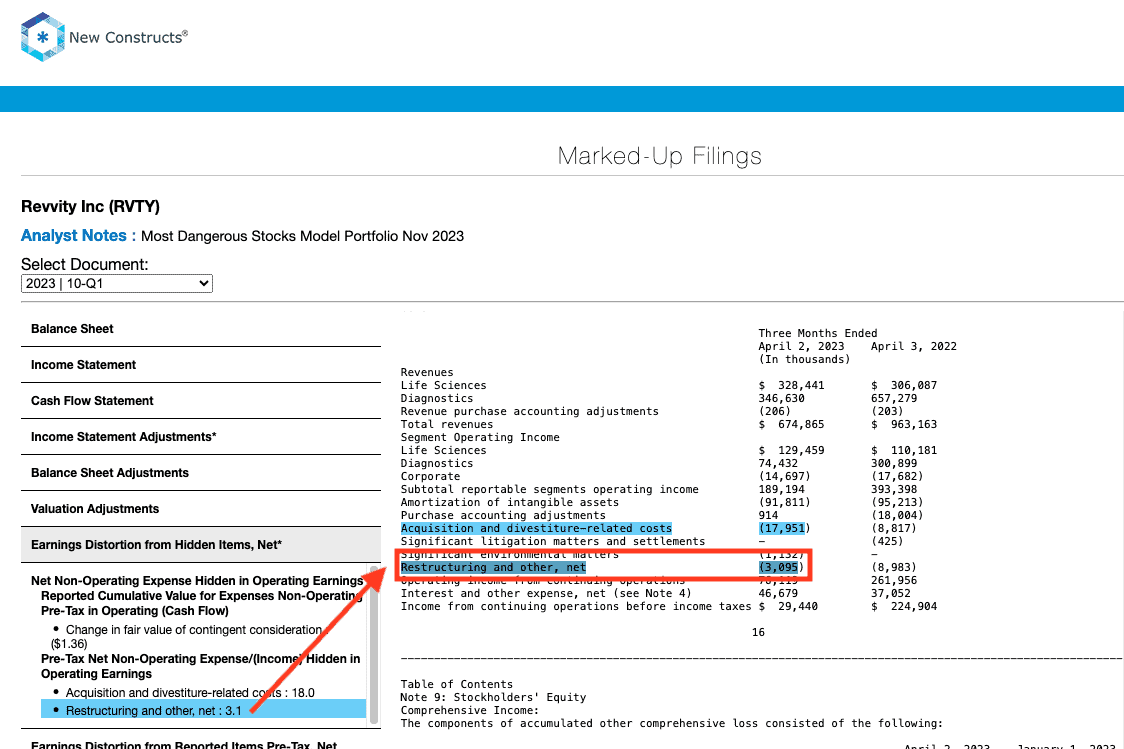
Task: Click the 'Corporate' row label
Action: [x=430, y=477]
